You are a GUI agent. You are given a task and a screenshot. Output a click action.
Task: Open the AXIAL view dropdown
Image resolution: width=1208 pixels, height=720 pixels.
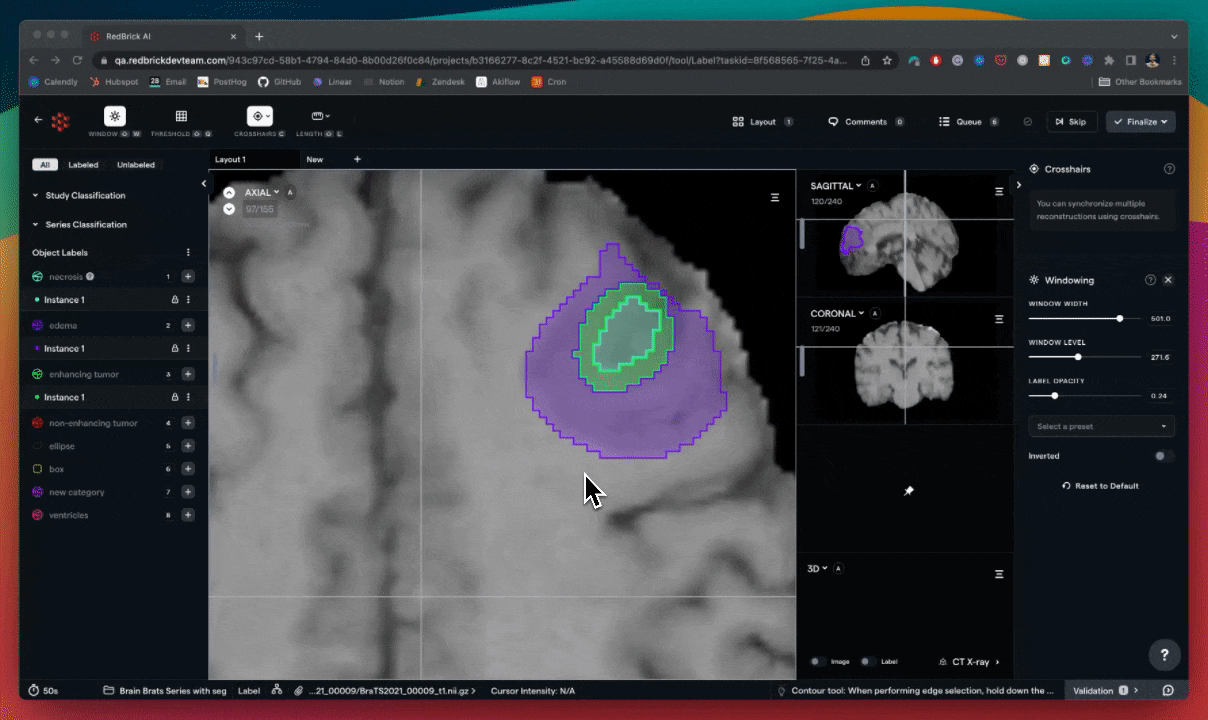262,192
